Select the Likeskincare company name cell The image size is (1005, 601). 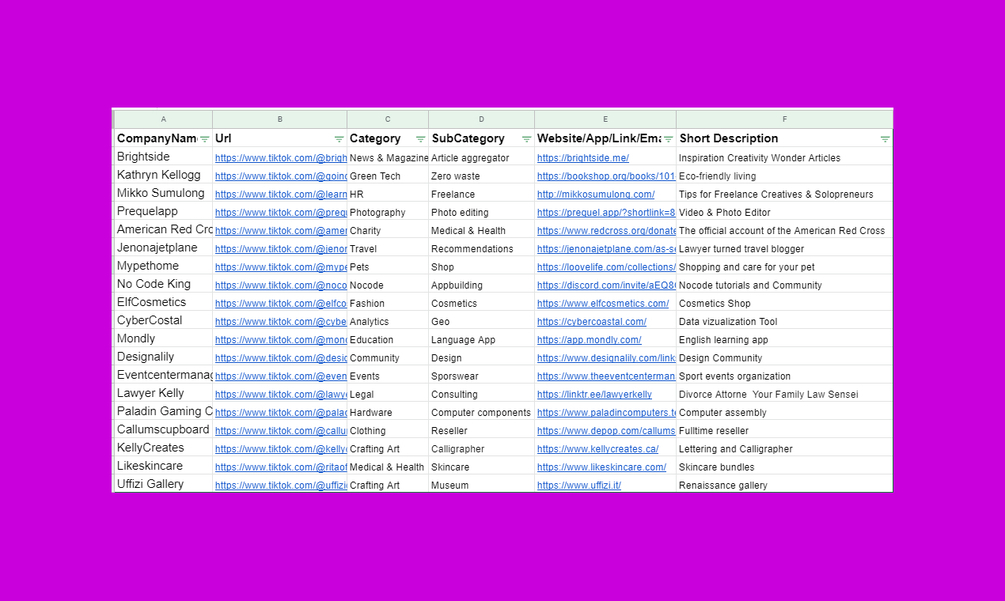tap(163, 466)
